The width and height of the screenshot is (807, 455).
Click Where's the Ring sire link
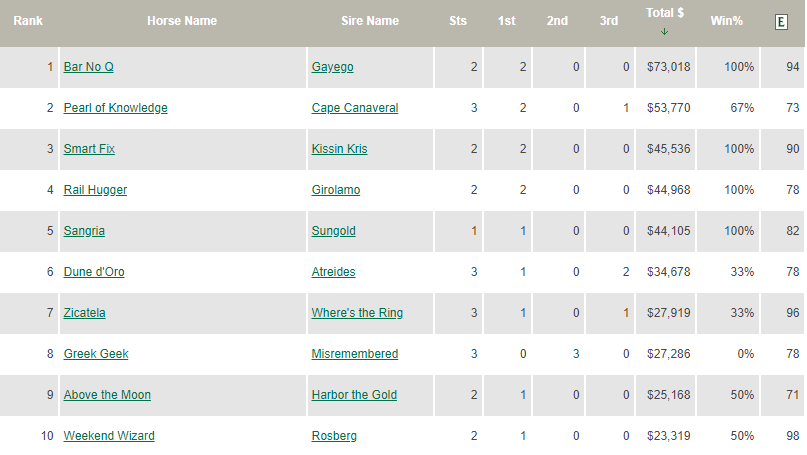357,313
